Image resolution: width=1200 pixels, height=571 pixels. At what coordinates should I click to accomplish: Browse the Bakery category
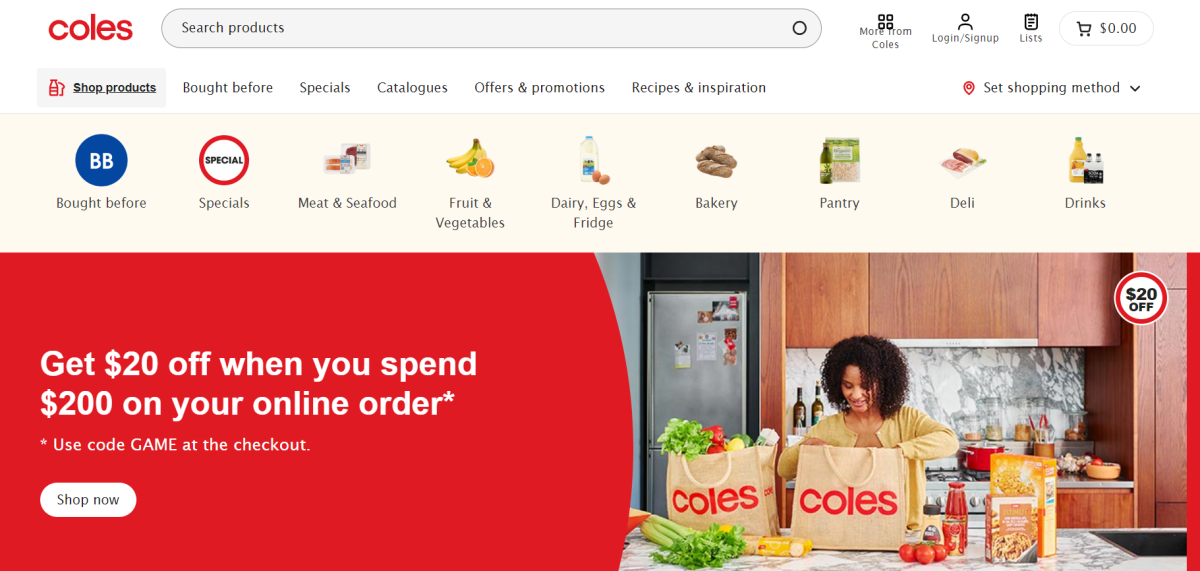pyautogui.click(x=716, y=173)
